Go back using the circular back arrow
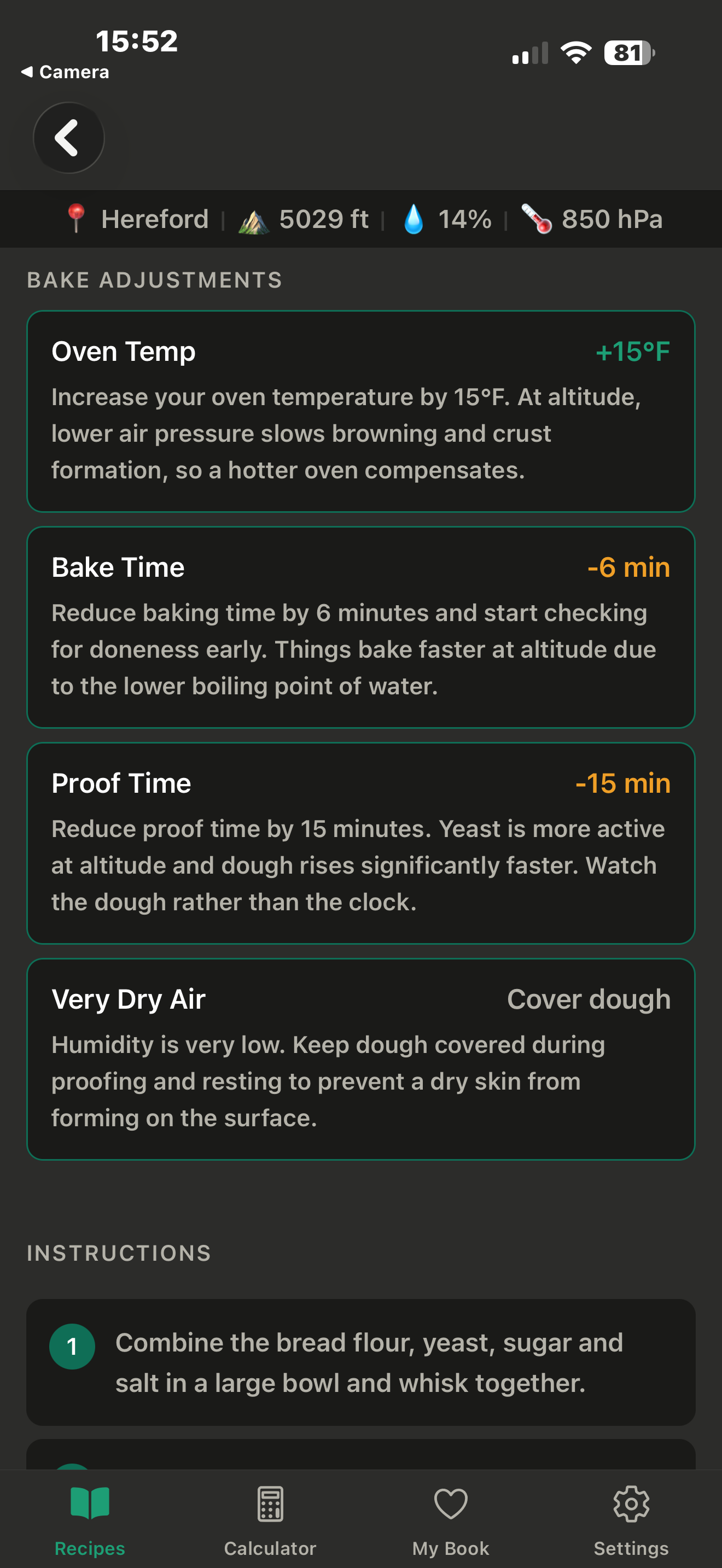This screenshot has height=1568, width=722. coord(69,138)
